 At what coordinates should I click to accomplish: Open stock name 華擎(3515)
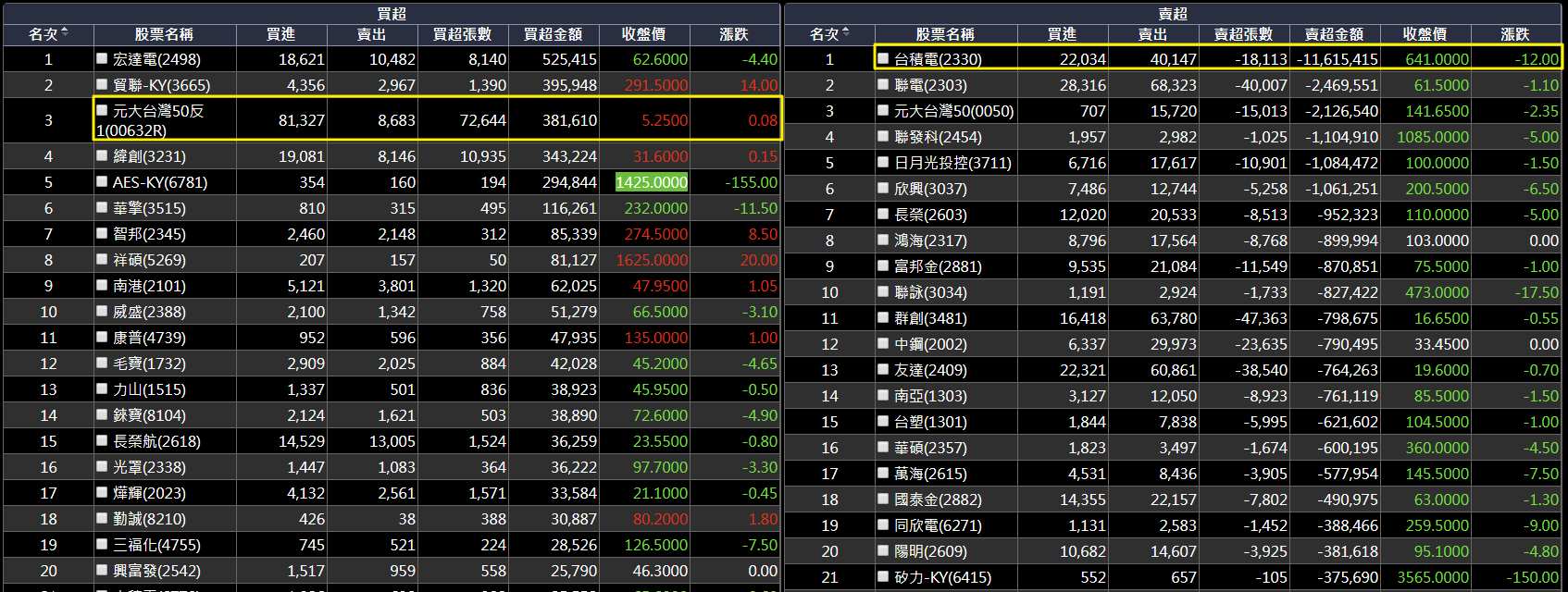[149, 208]
